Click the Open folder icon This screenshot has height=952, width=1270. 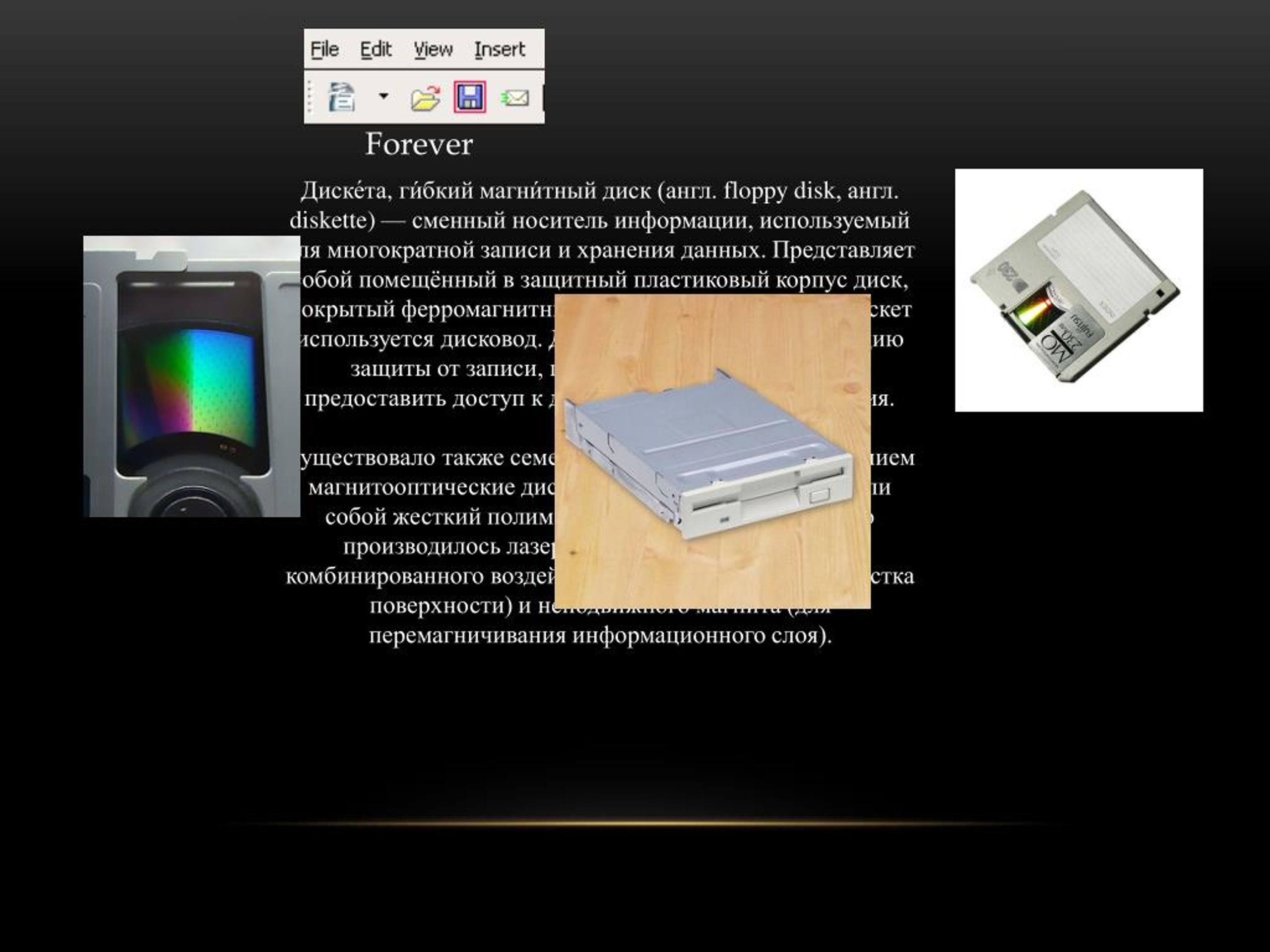coord(426,98)
